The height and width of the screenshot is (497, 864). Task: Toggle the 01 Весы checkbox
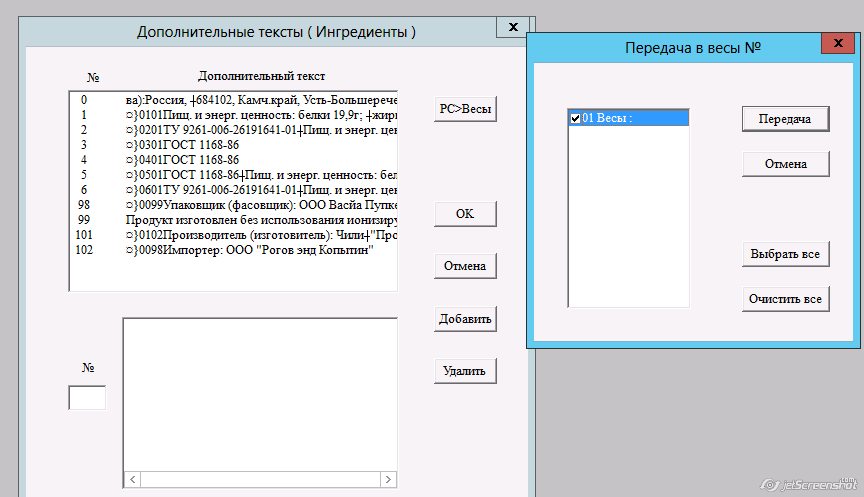[575, 118]
